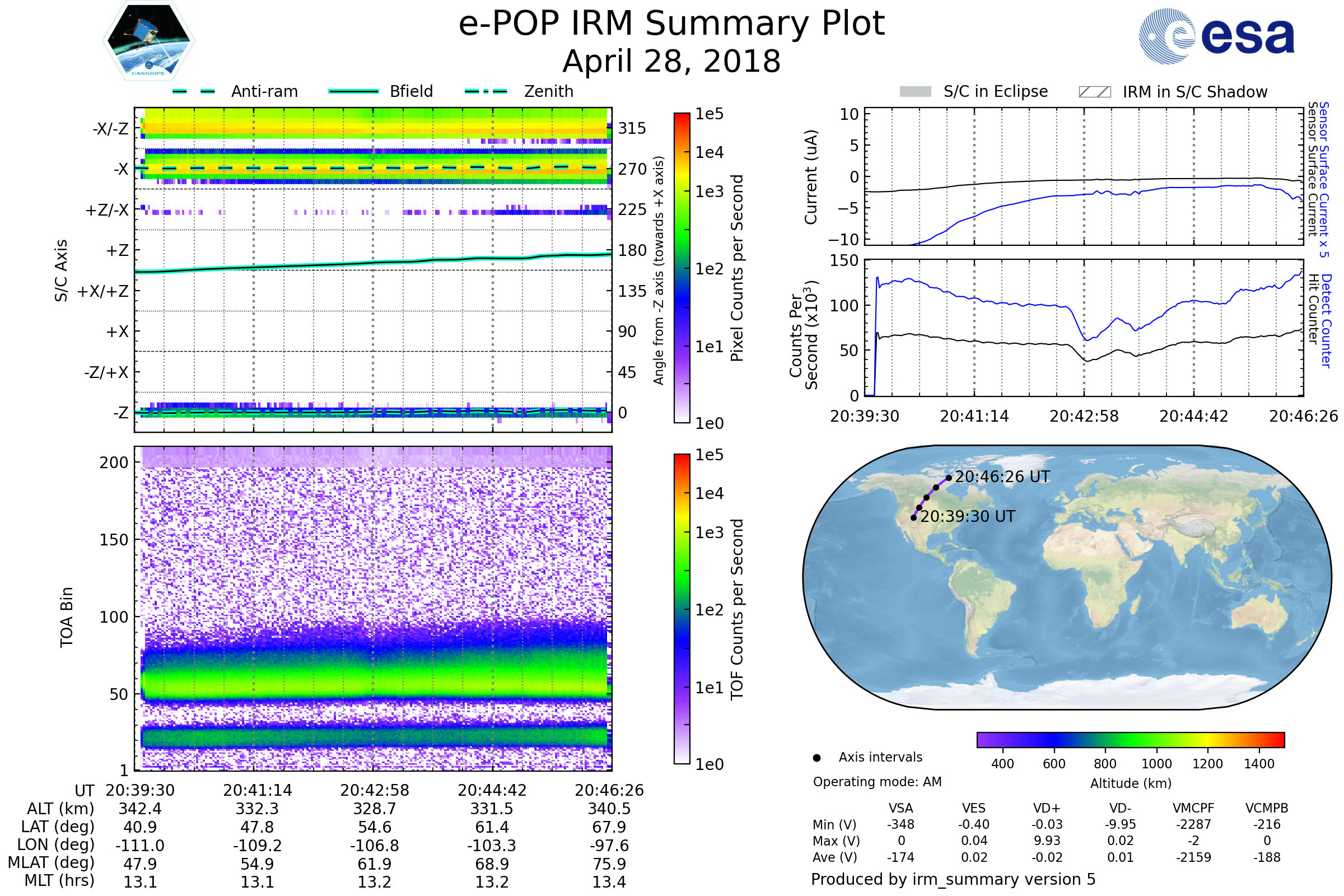Click the Zenith dash-dot legend line
Screen dimensions: 1344x896
[x=486, y=91]
